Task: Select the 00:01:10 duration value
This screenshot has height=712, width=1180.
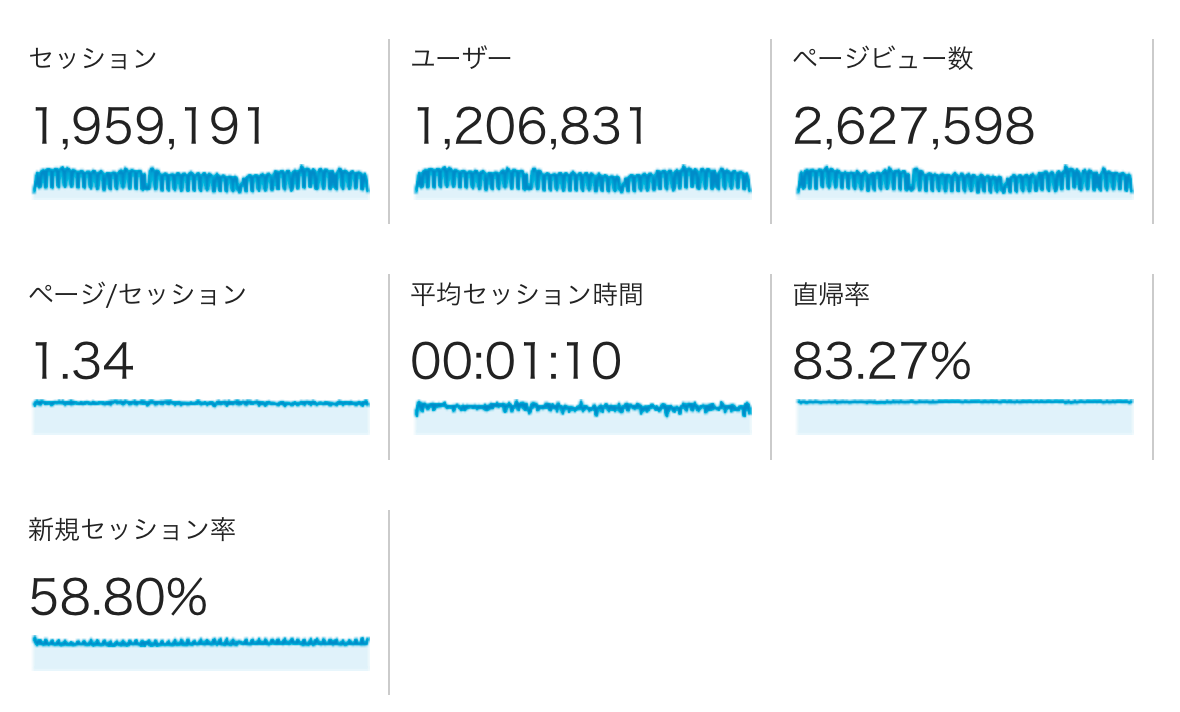Action: tap(516, 361)
